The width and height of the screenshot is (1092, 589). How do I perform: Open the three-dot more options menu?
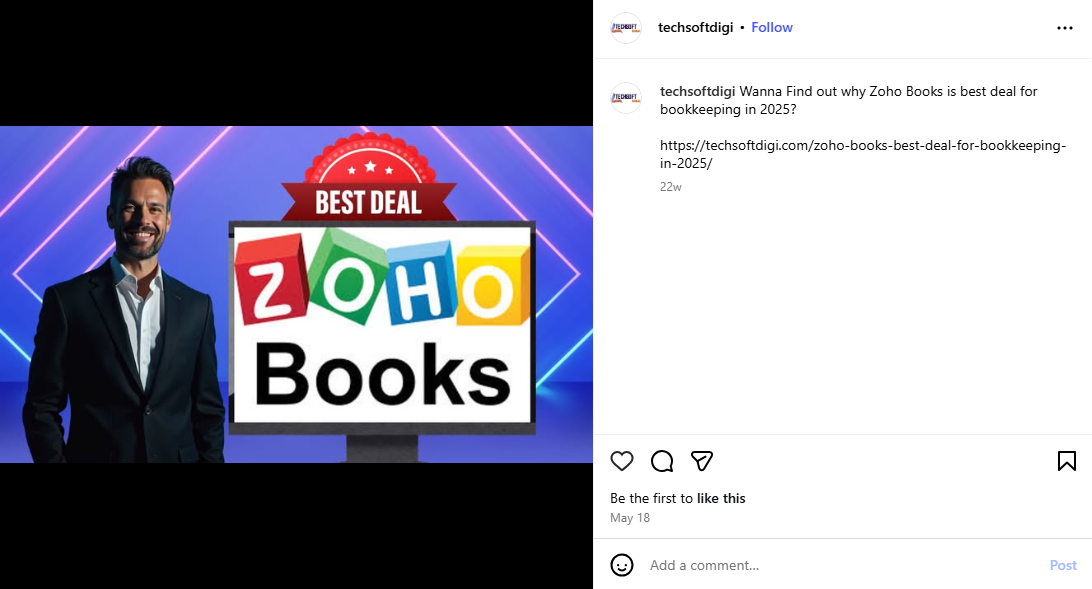(1065, 28)
